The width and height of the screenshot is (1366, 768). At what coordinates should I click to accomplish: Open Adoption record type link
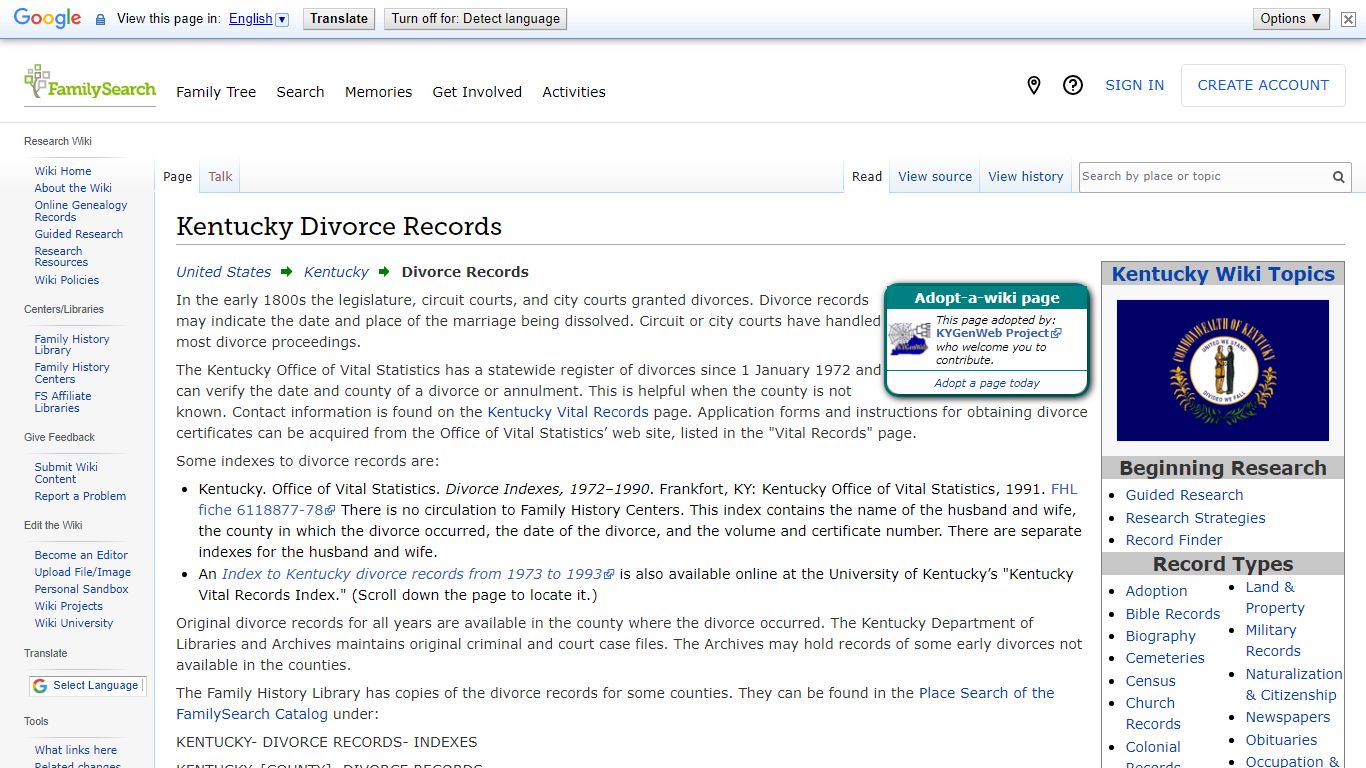(1156, 591)
